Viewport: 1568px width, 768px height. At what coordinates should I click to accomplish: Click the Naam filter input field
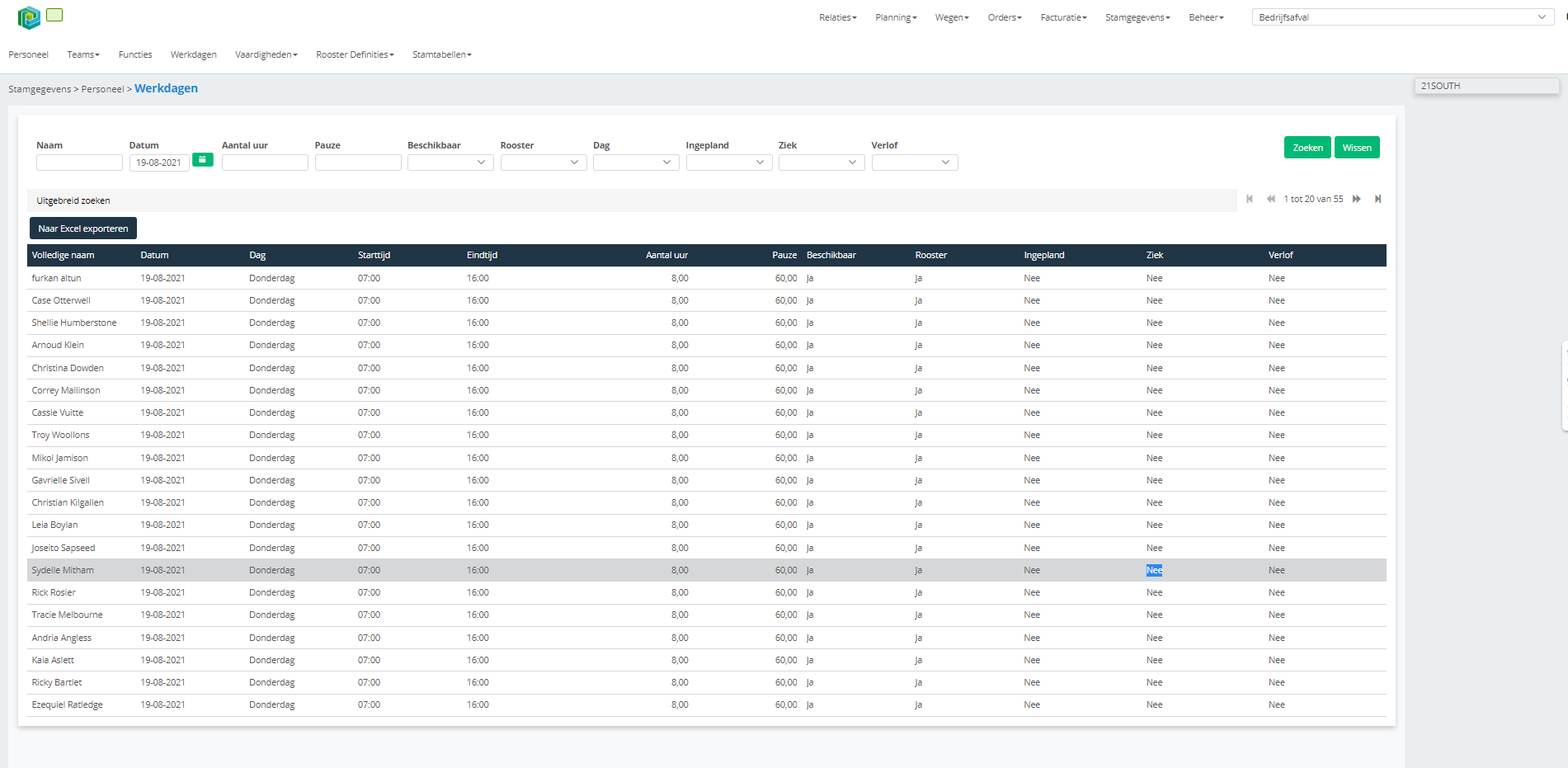point(79,163)
